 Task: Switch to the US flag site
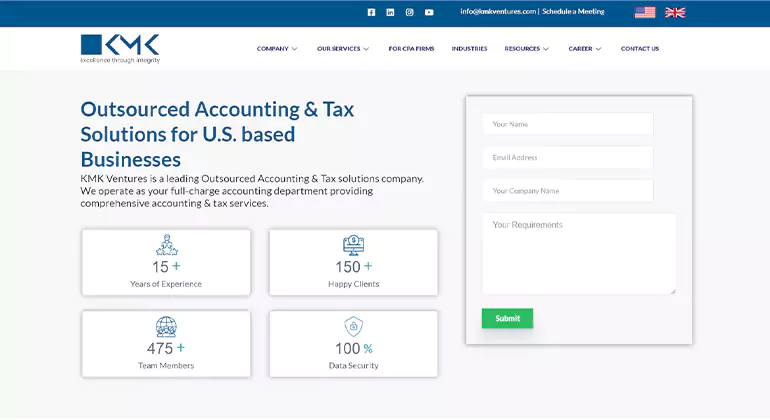(645, 12)
